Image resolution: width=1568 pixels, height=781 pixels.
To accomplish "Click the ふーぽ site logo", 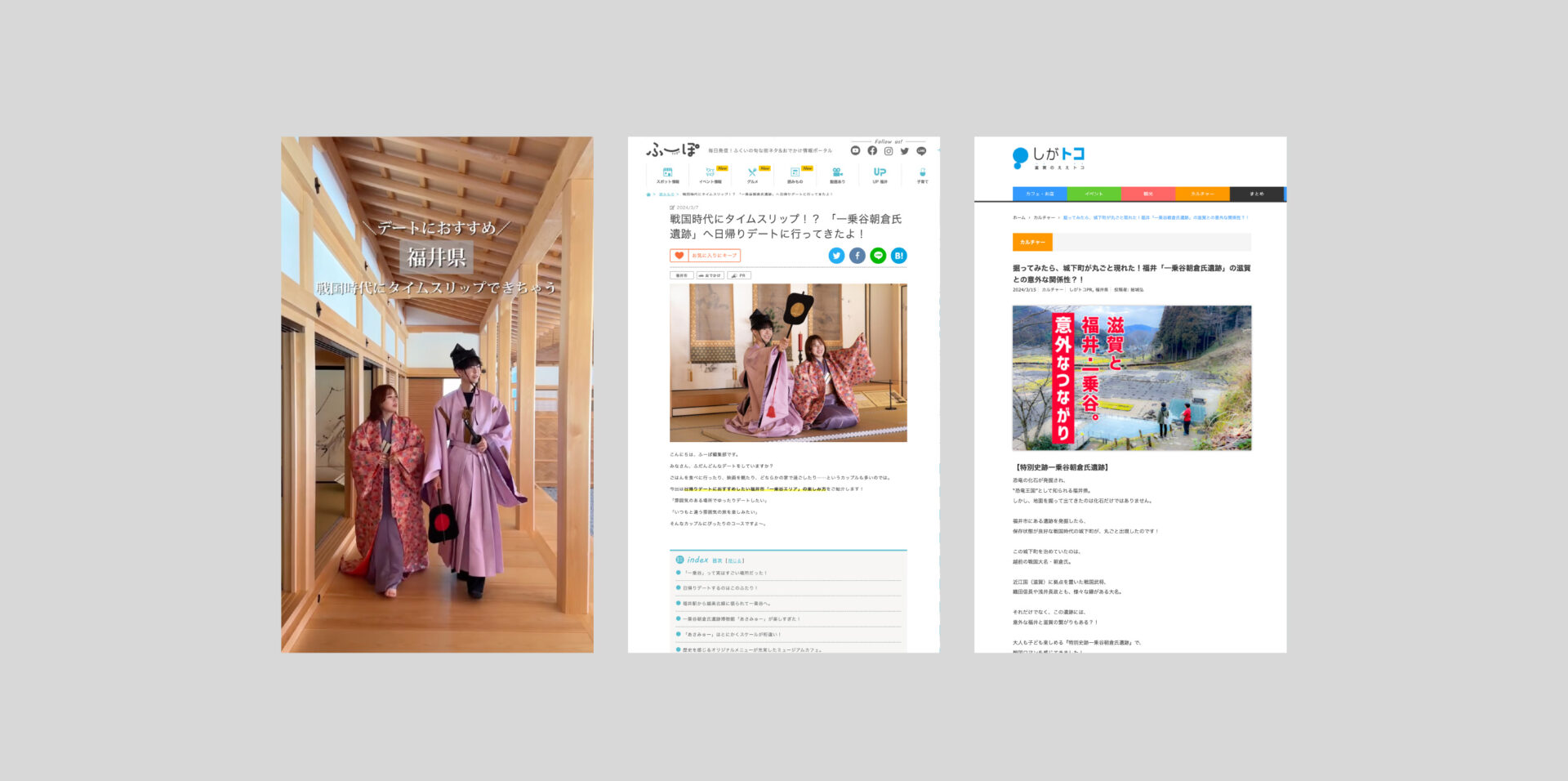I will [x=673, y=150].
